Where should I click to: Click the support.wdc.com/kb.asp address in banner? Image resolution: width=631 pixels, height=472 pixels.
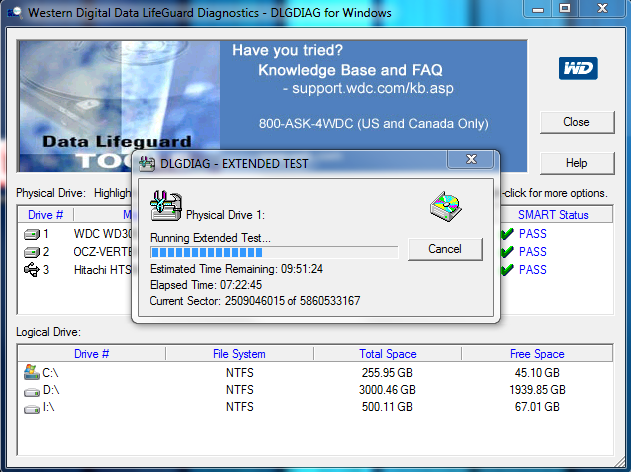click(373, 88)
